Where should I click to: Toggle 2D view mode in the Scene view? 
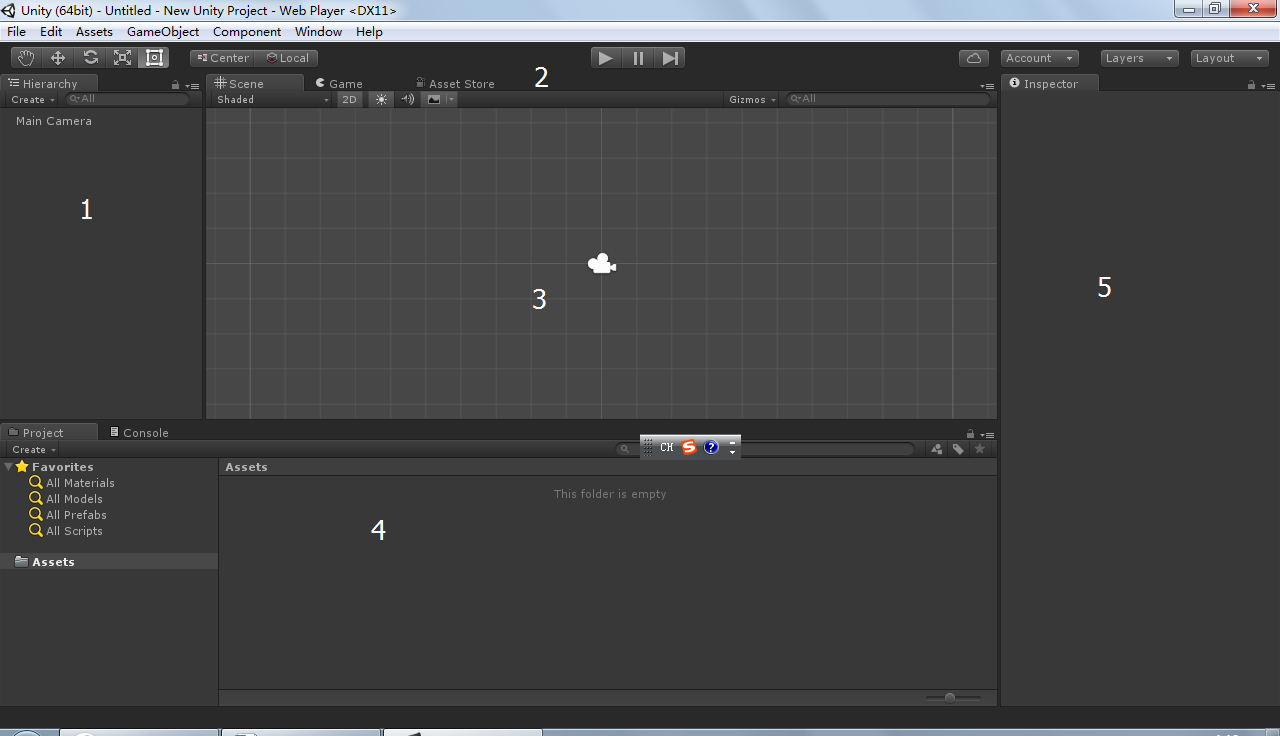pyautogui.click(x=349, y=99)
